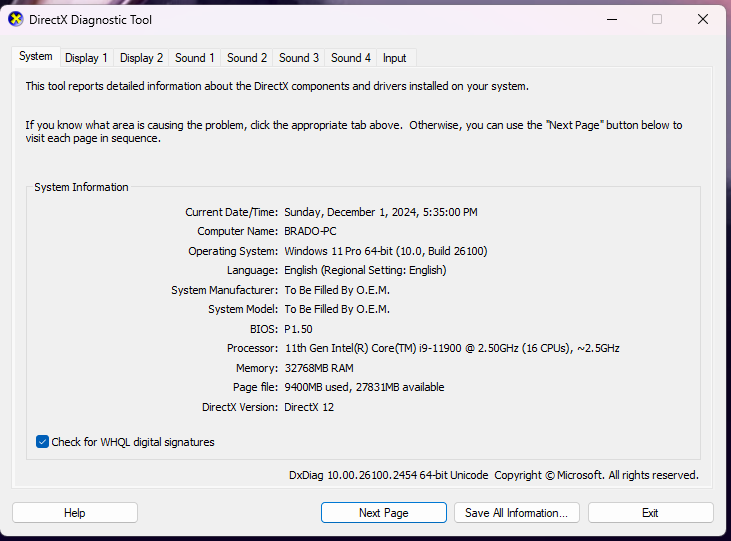Toggle Check for WHQL digital signatures checkbox
This screenshot has height=541, width=731.
point(42,442)
